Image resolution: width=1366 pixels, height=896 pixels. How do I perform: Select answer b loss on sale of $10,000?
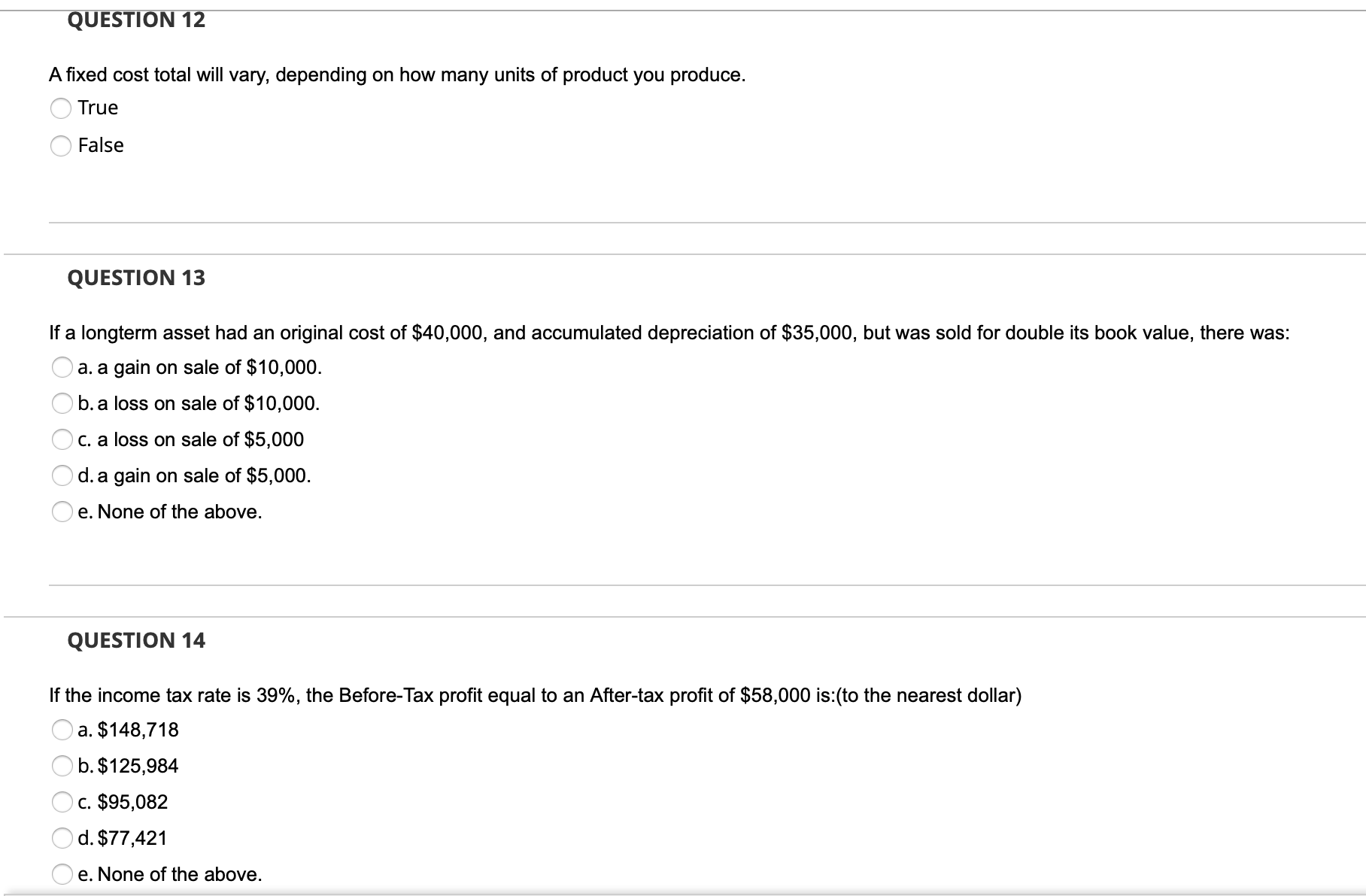(x=62, y=404)
